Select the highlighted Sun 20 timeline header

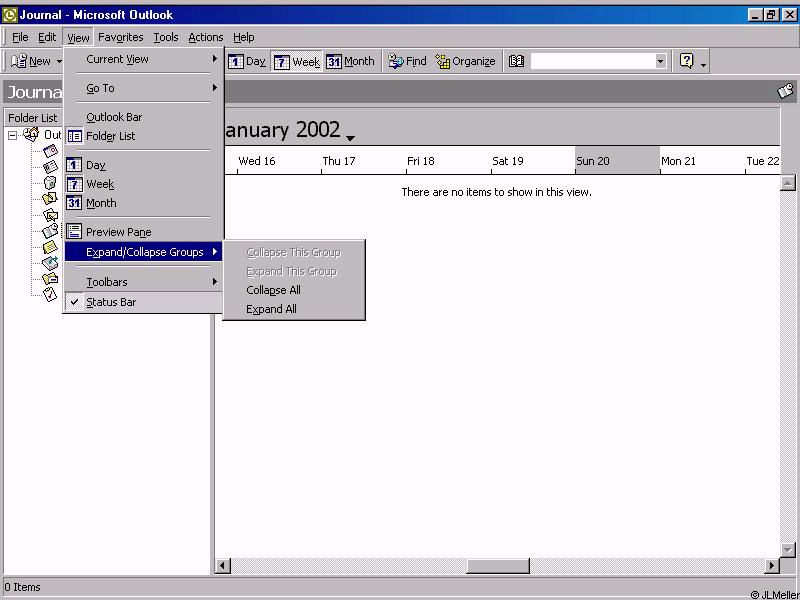point(617,161)
